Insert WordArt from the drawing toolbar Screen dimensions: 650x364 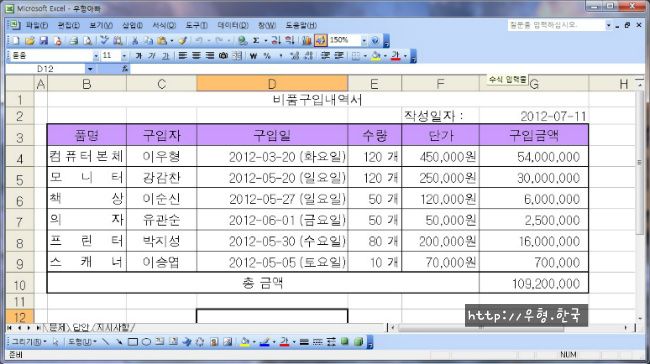187,342
